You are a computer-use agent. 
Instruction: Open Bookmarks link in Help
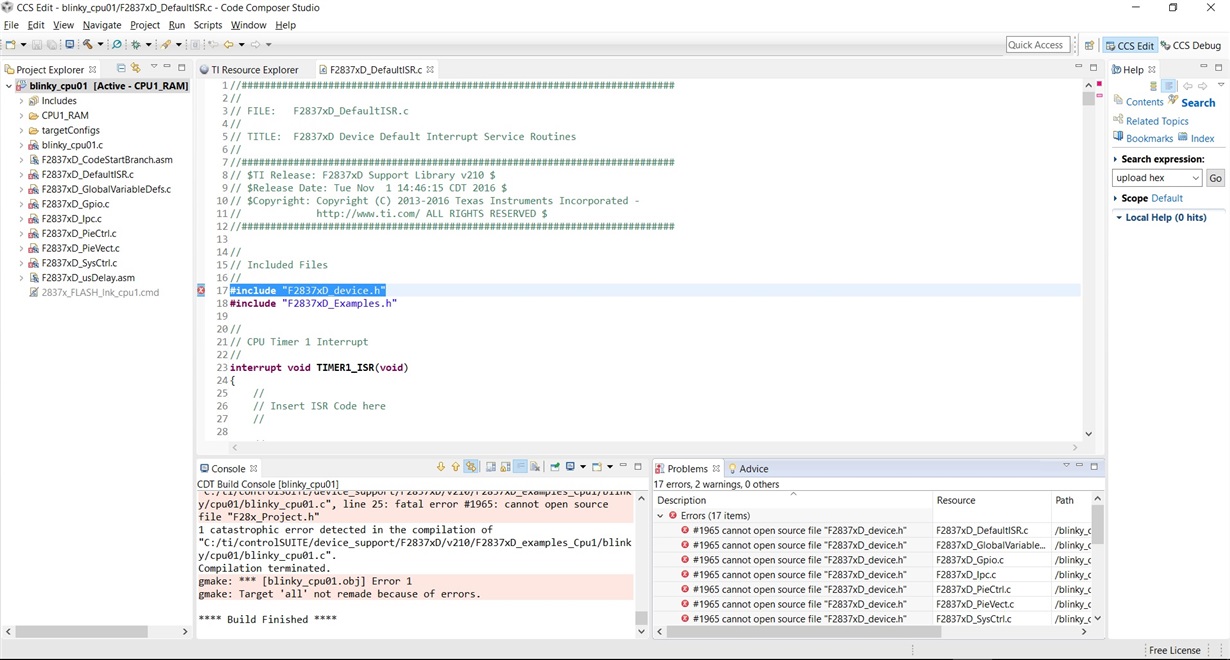1149,138
